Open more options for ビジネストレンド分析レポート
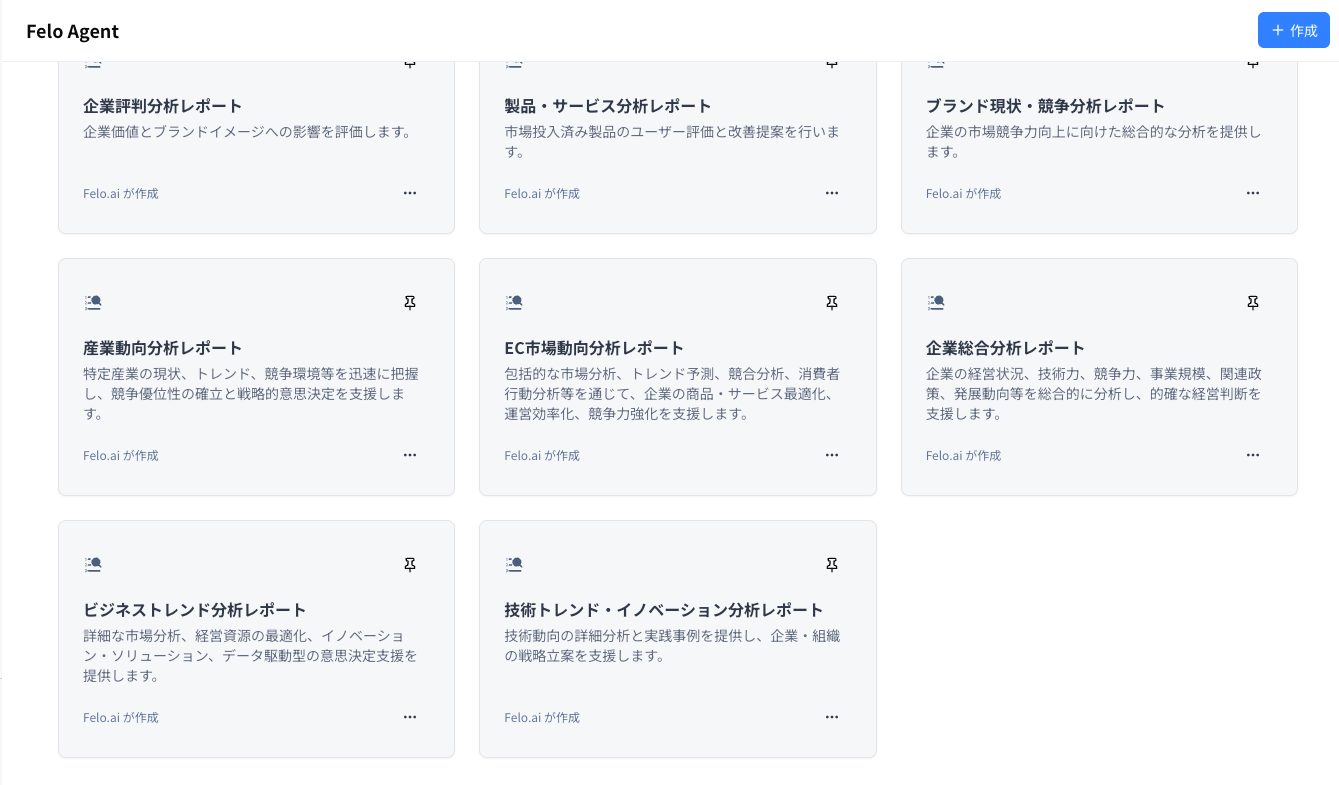 click(x=410, y=717)
